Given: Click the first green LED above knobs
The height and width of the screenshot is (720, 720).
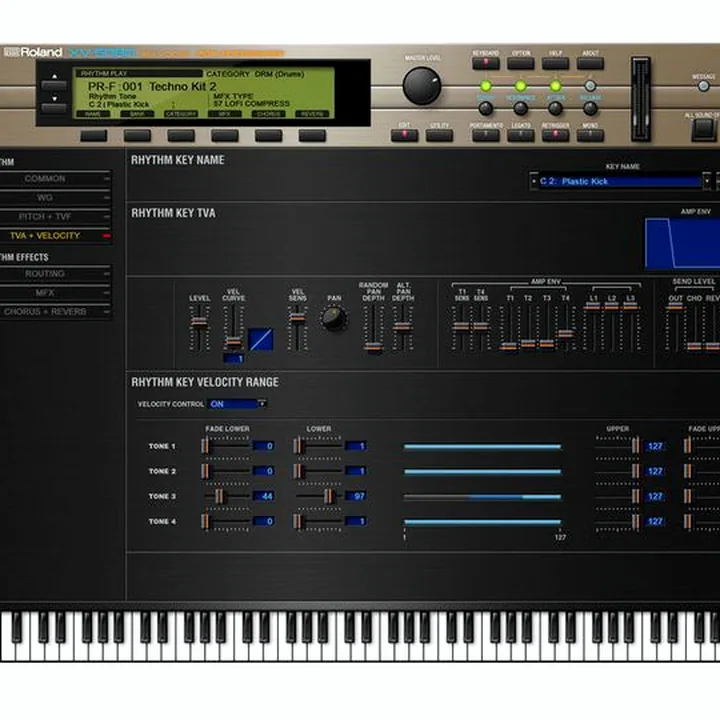Looking at the screenshot, I should [x=485, y=86].
